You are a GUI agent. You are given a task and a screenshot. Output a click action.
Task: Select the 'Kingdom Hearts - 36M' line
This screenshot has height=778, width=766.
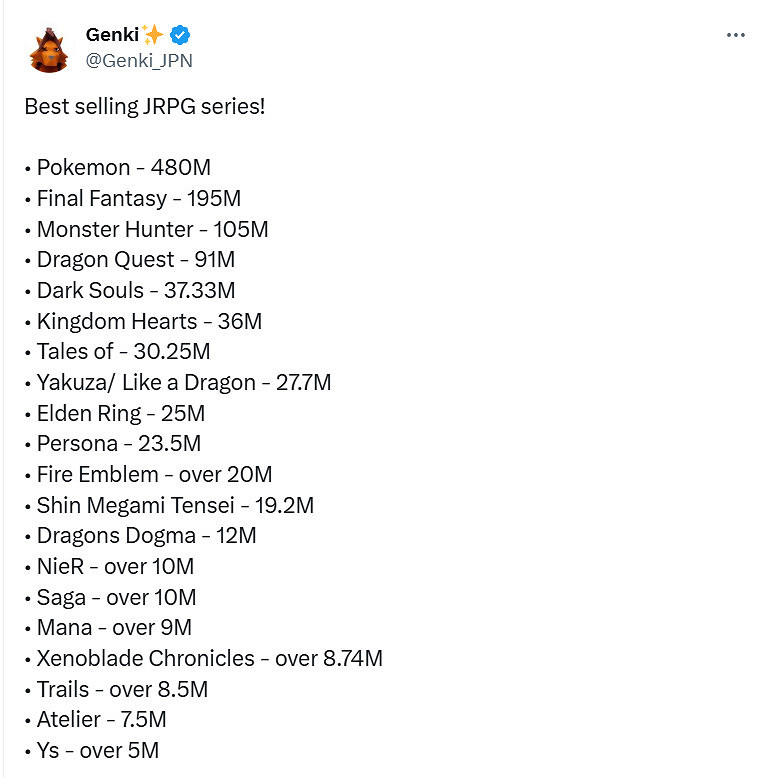point(149,321)
